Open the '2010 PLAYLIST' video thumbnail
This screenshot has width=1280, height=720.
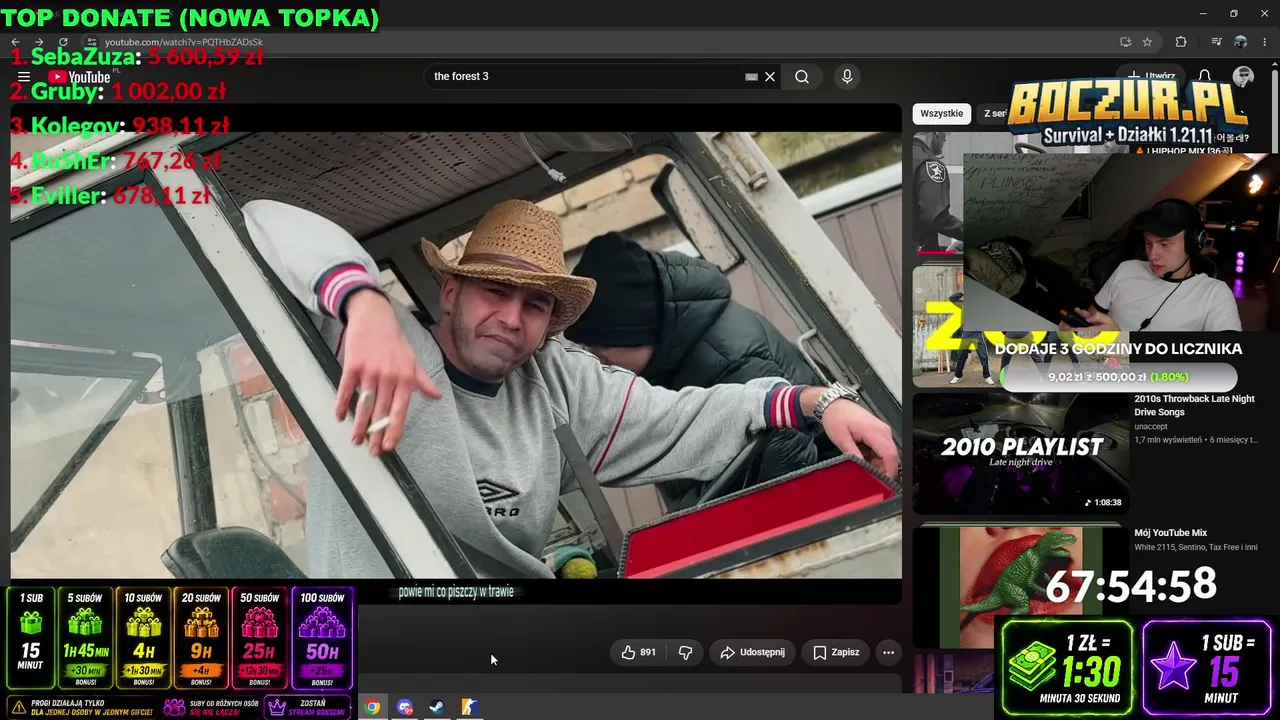click(1021, 453)
